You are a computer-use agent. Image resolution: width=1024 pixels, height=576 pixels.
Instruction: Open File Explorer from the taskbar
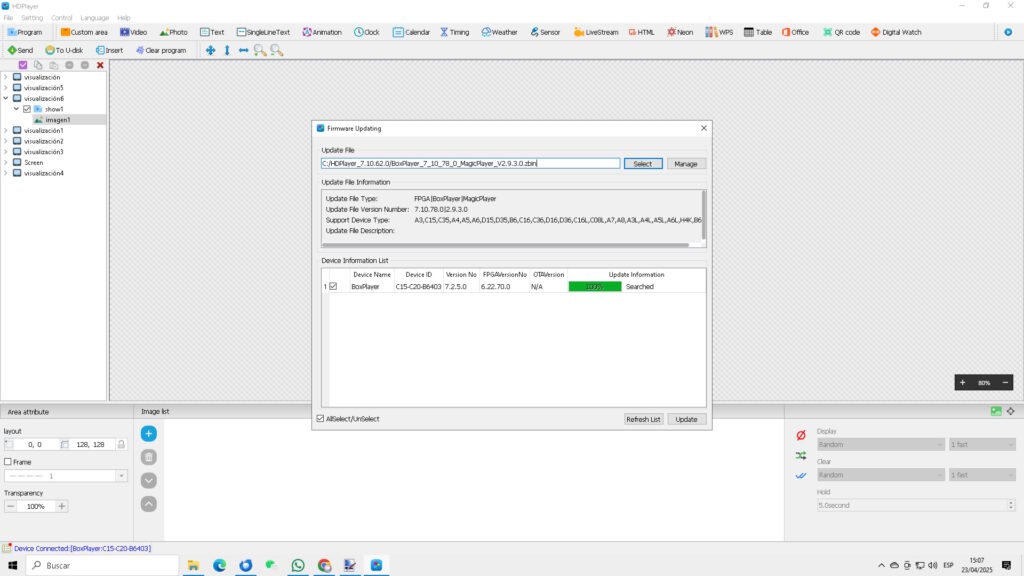(x=193, y=566)
